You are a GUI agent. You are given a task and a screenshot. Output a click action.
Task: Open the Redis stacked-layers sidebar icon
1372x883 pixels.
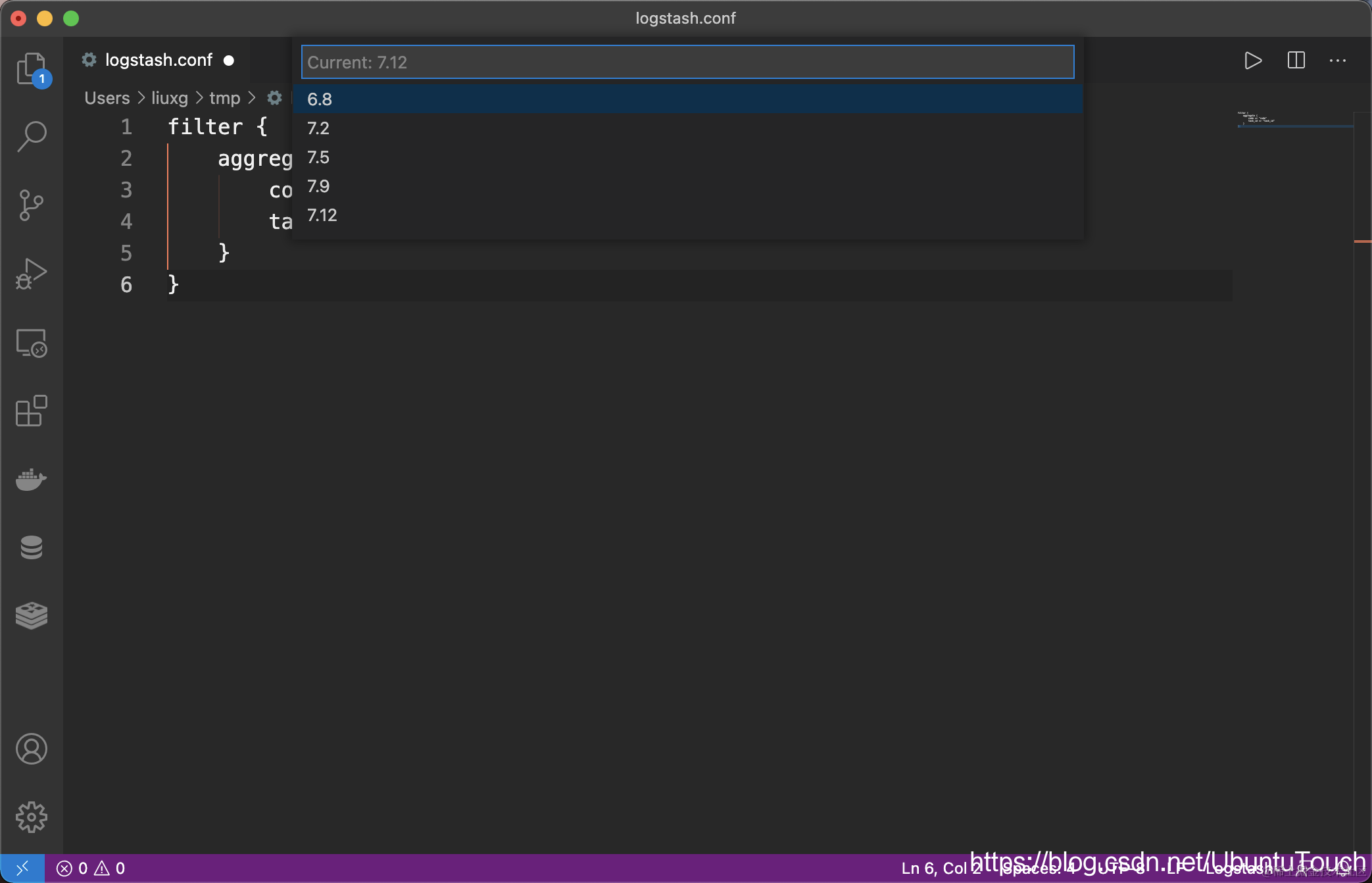point(31,616)
